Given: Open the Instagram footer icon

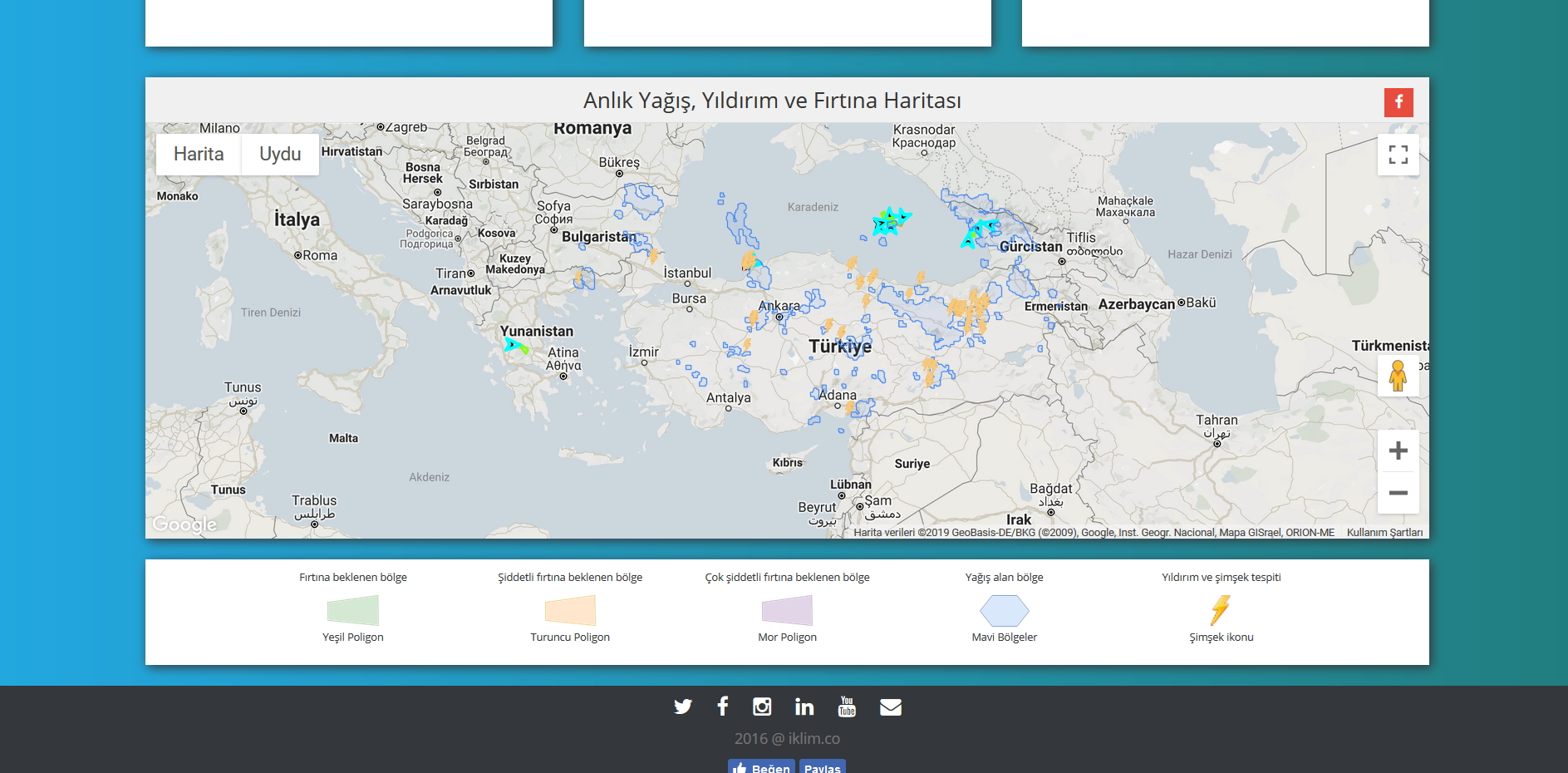Looking at the screenshot, I should point(762,707).
